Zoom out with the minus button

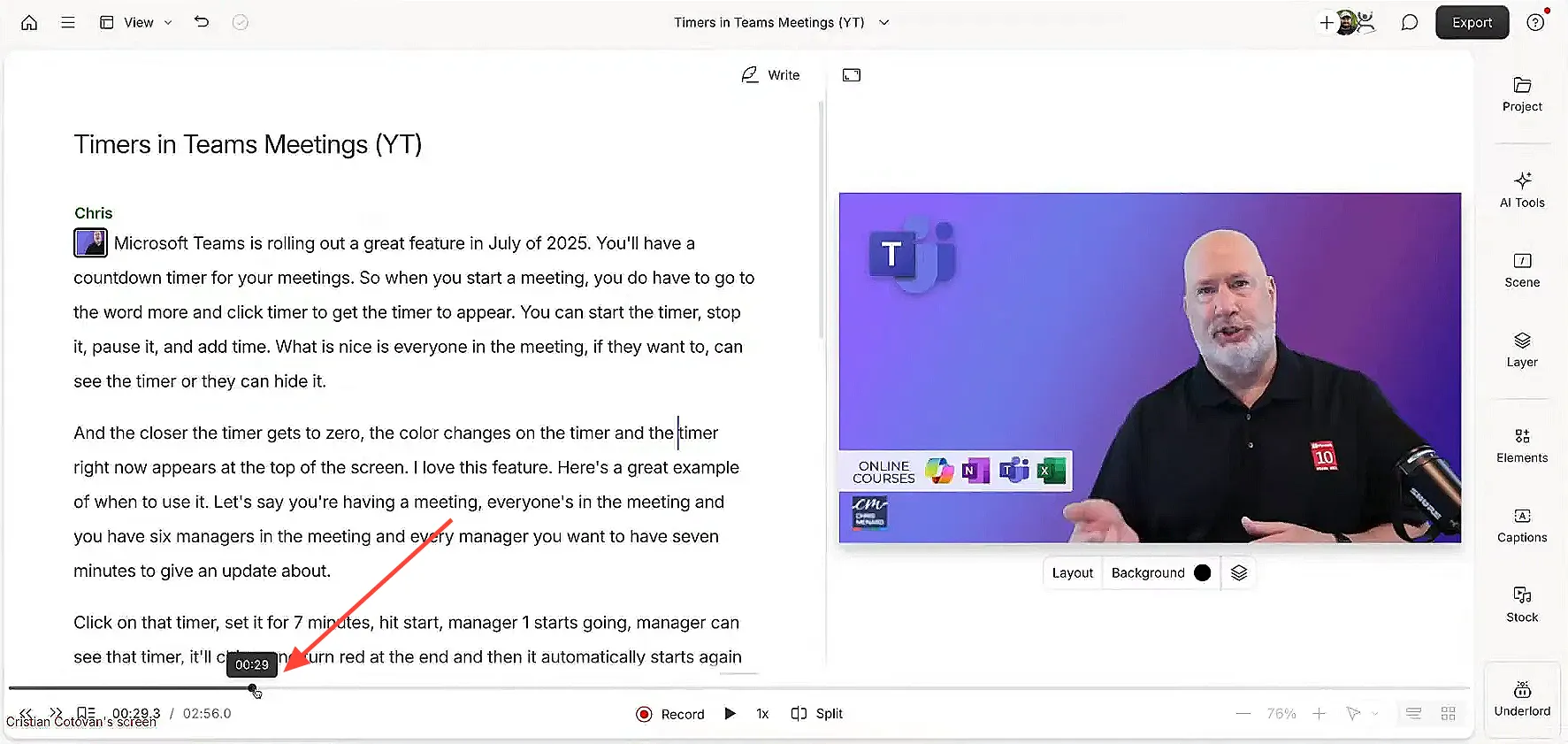point(1243,714)
